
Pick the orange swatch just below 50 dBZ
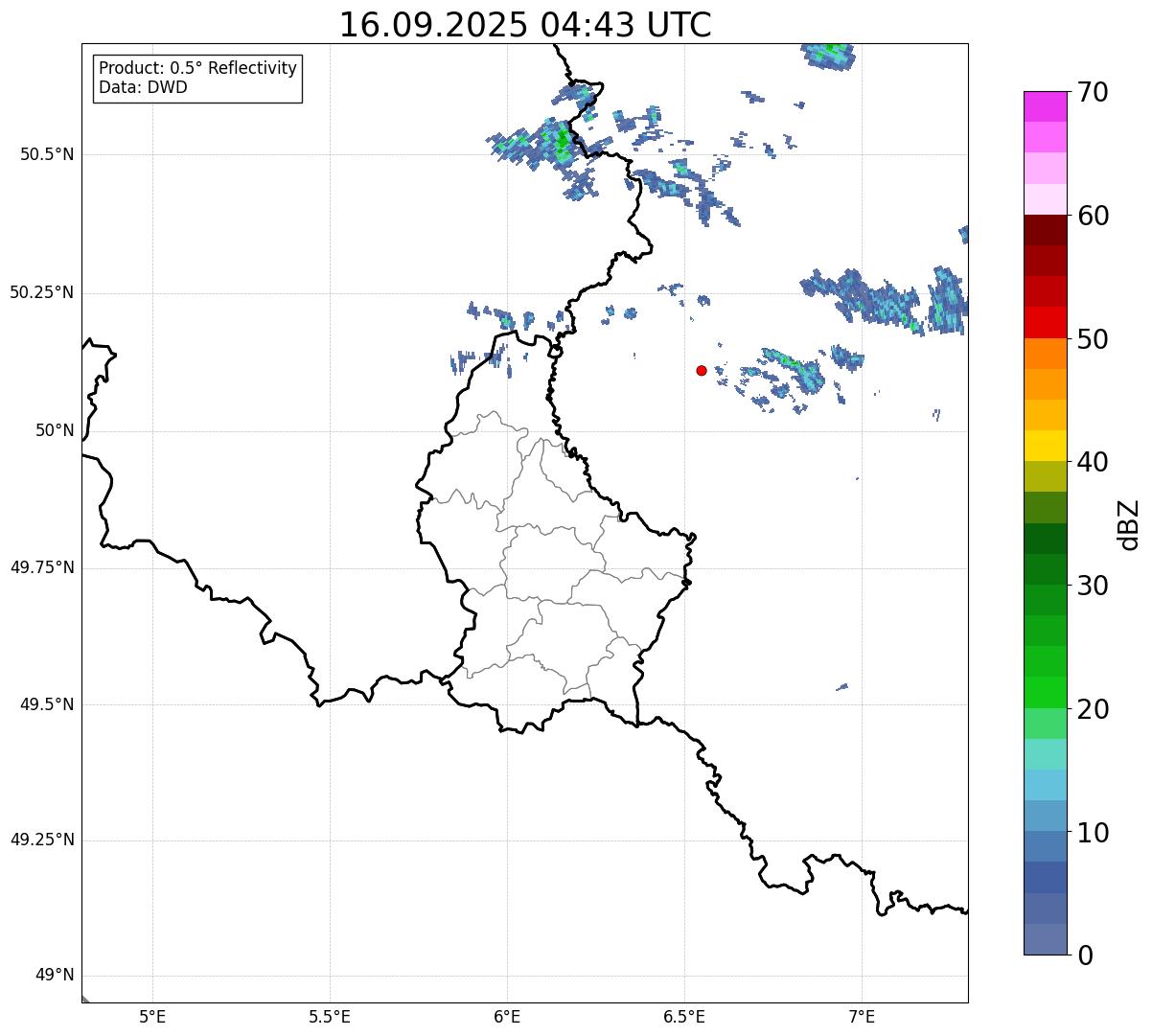pos(1045,354)
